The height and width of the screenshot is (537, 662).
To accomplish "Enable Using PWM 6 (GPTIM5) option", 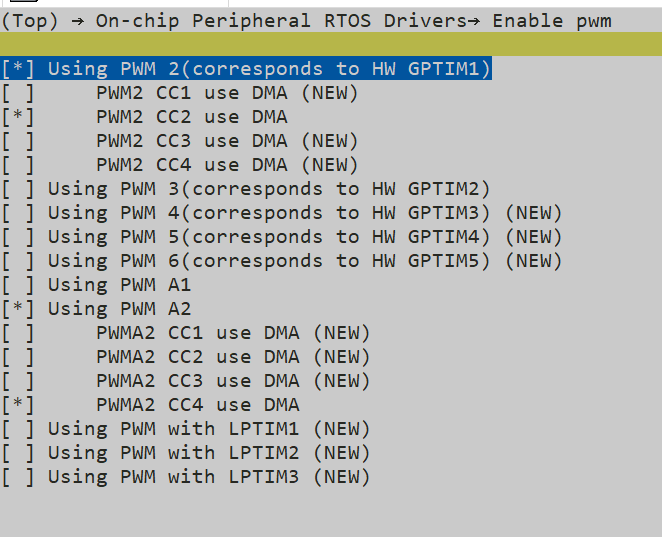I will tap(19, 261).
